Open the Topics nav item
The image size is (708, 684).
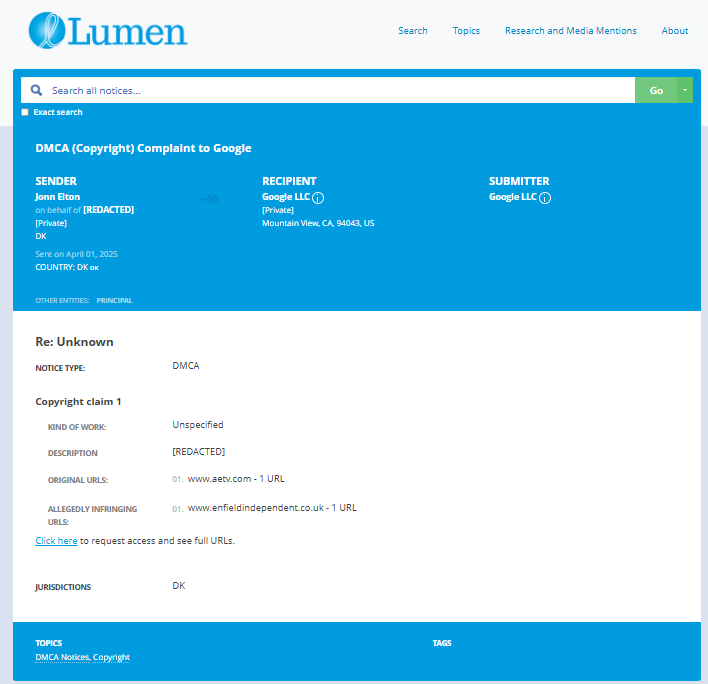(x=466, y=31)
